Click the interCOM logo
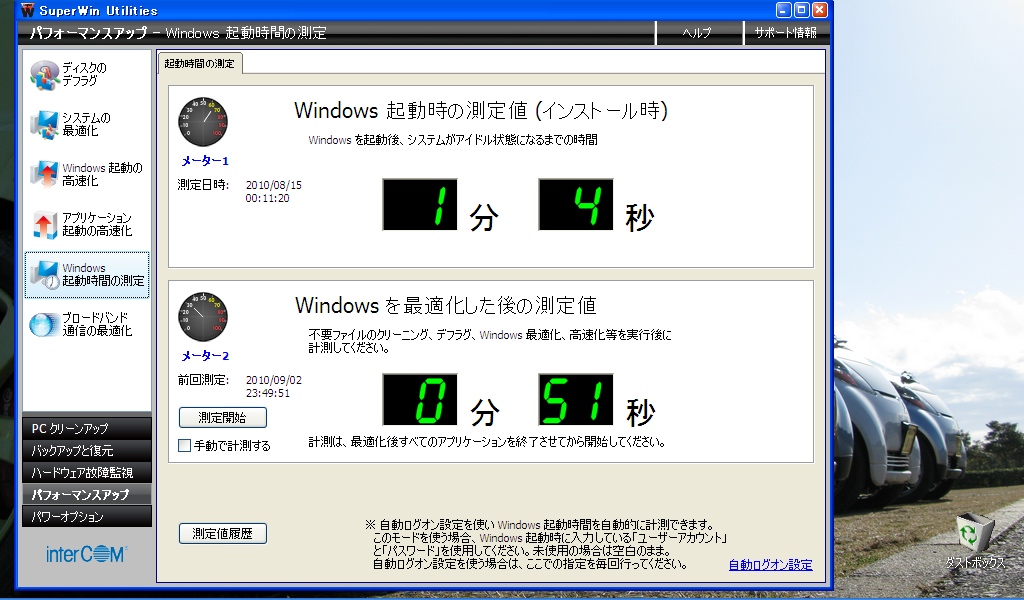The image size is (1024, 600). [x=86, y=554]
